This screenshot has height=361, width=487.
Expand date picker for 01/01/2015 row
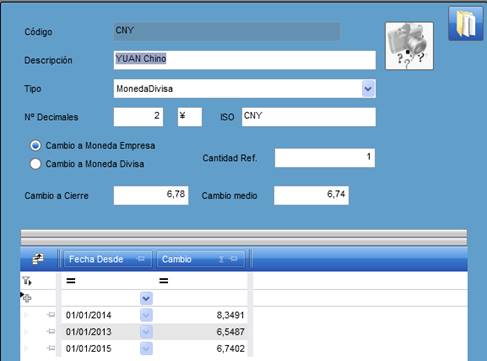[x=146, y=349]
